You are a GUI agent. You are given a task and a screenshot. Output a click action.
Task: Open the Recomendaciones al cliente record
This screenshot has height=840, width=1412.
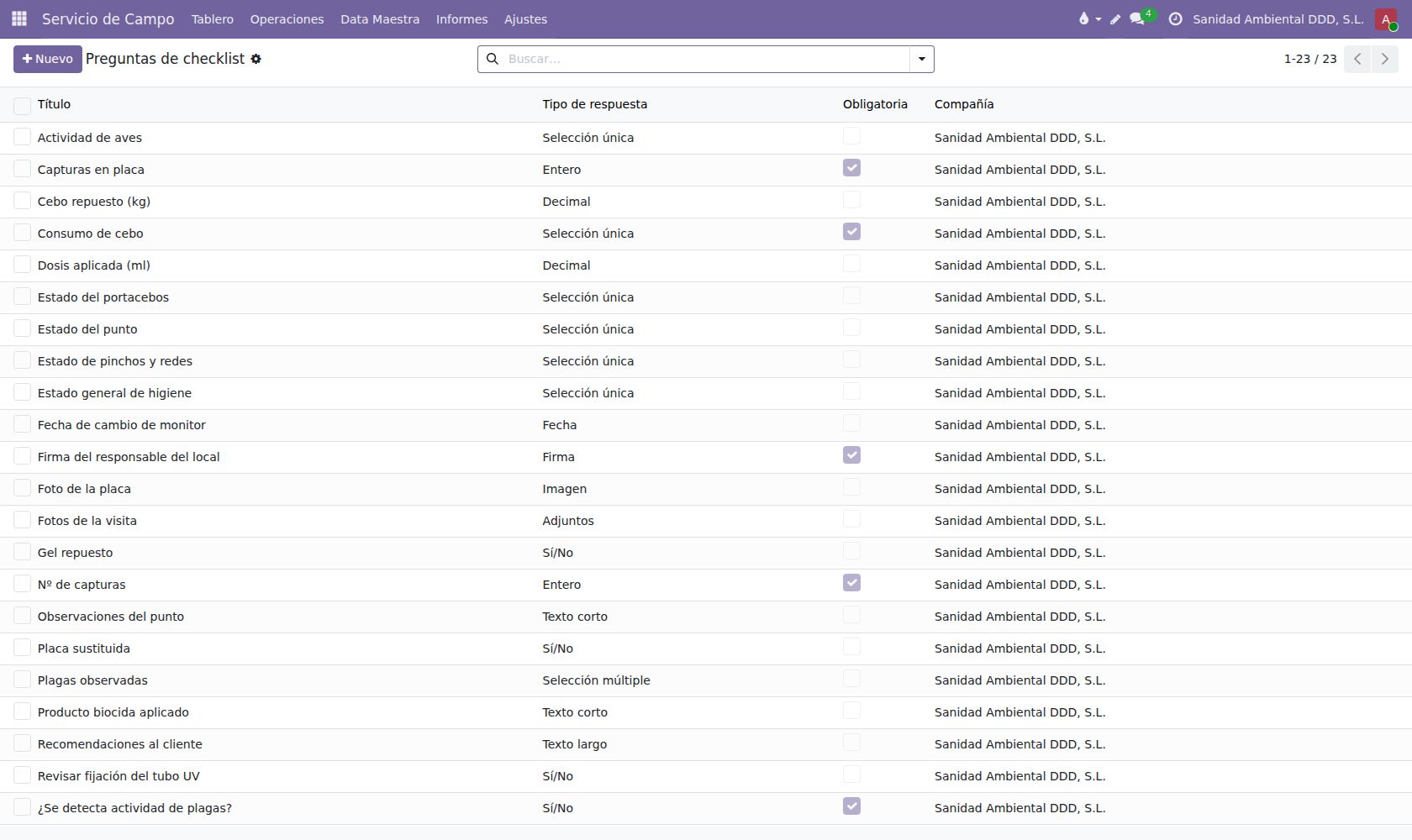tap(120, 744)
